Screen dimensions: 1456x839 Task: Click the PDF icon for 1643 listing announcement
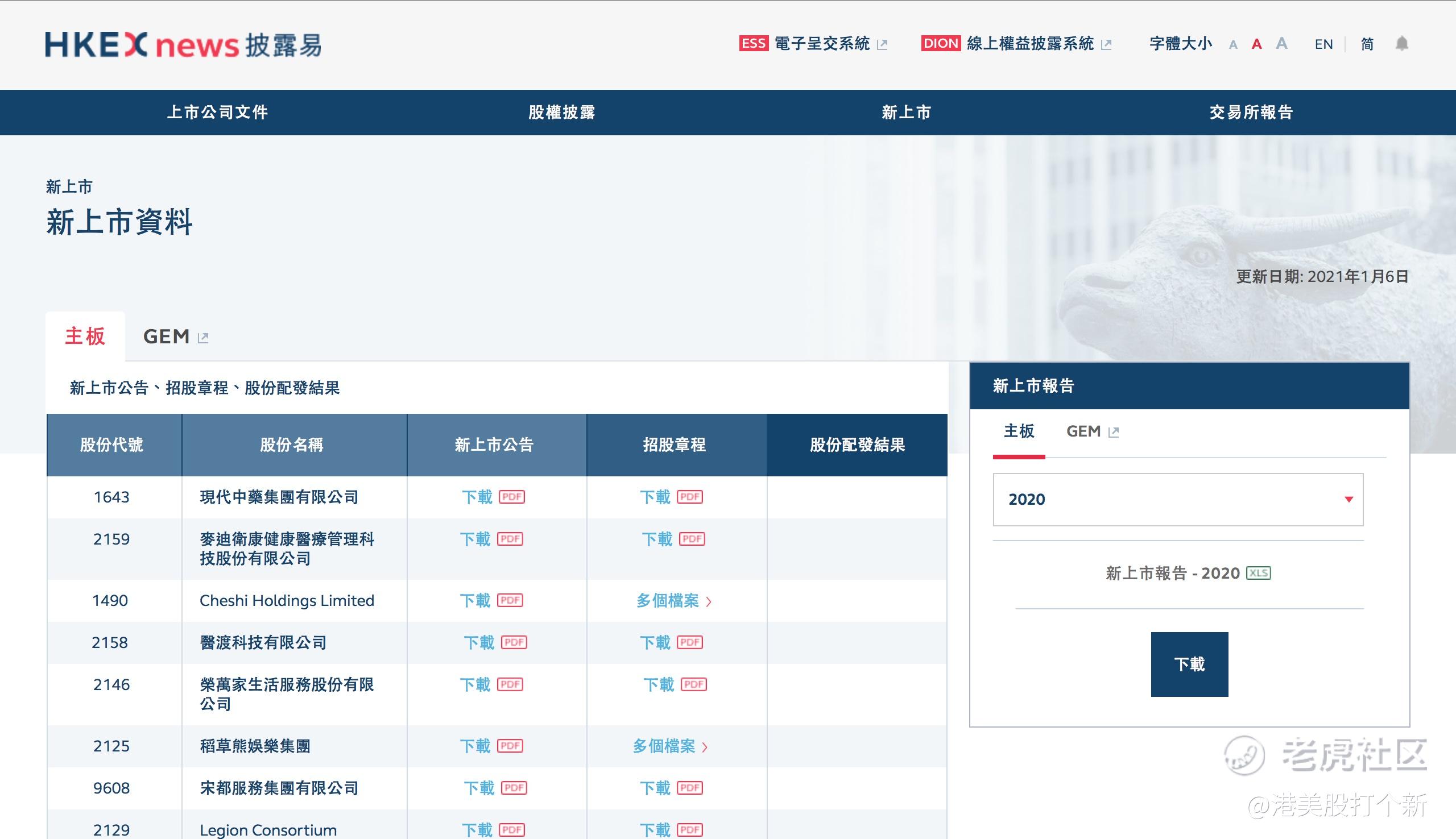pyautogui.click(x=512, y=497)
